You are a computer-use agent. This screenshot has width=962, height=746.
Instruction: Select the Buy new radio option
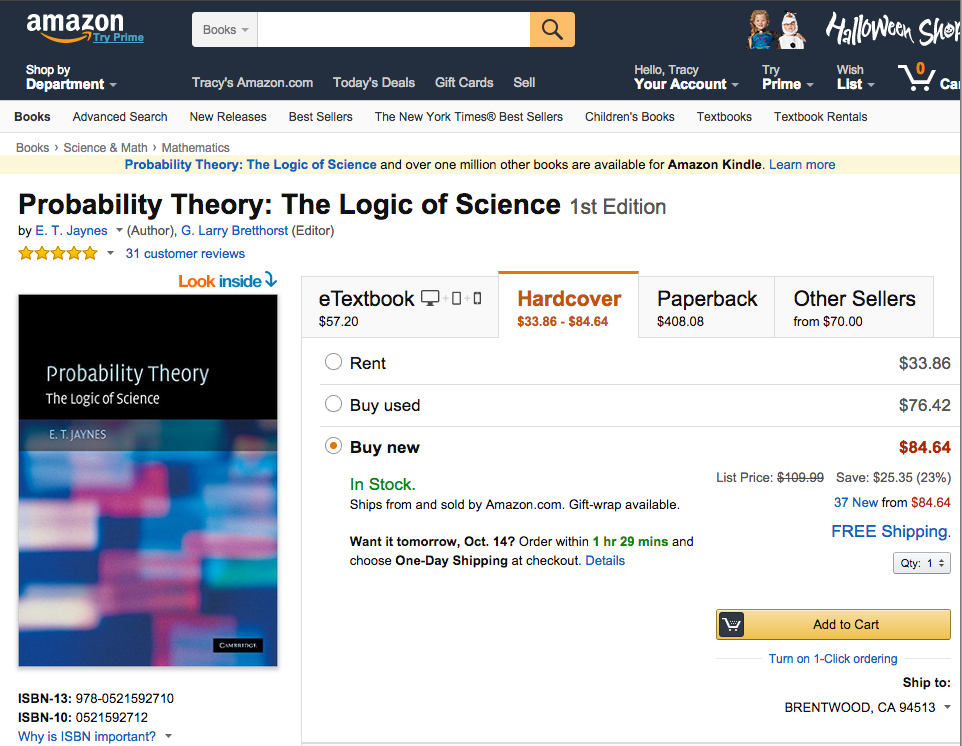(x=333, y=446)
